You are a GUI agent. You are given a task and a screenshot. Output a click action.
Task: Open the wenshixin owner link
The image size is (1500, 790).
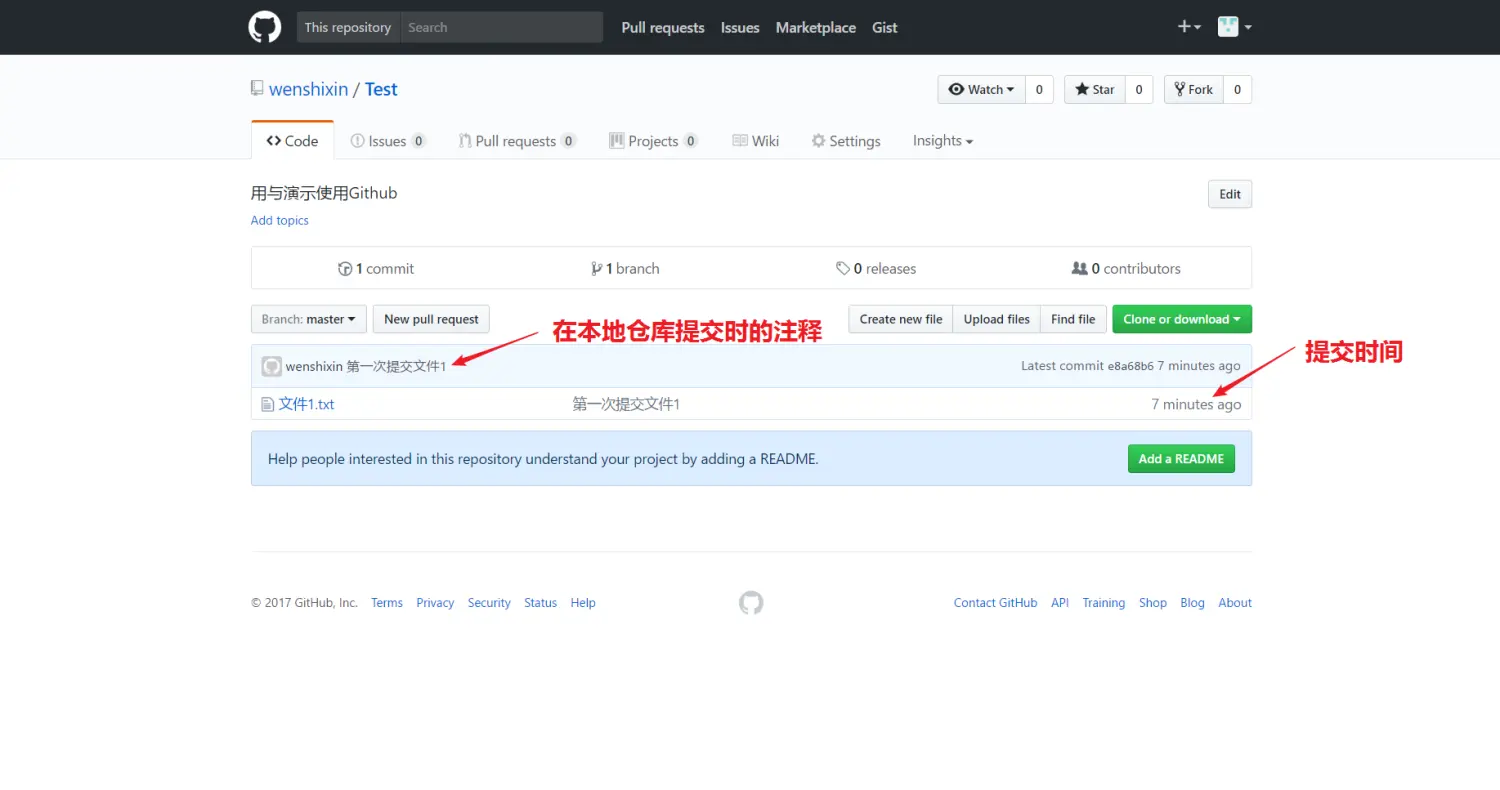[x=309, y=89]
